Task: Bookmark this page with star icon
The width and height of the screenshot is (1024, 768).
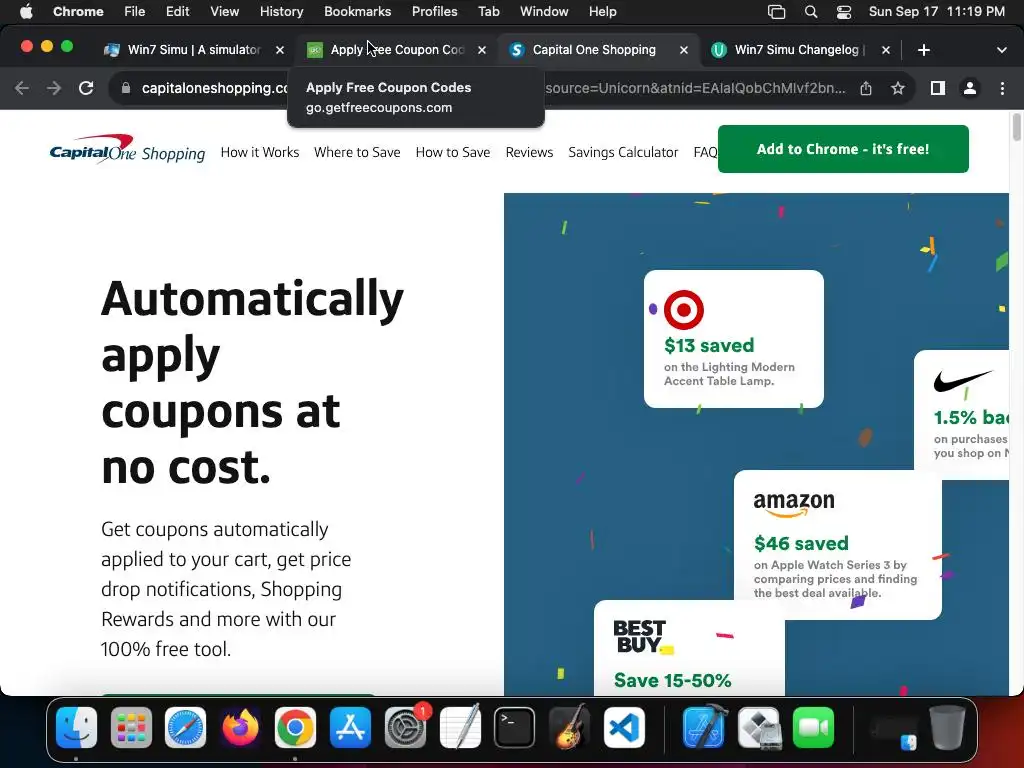Action: click(898, 88)
